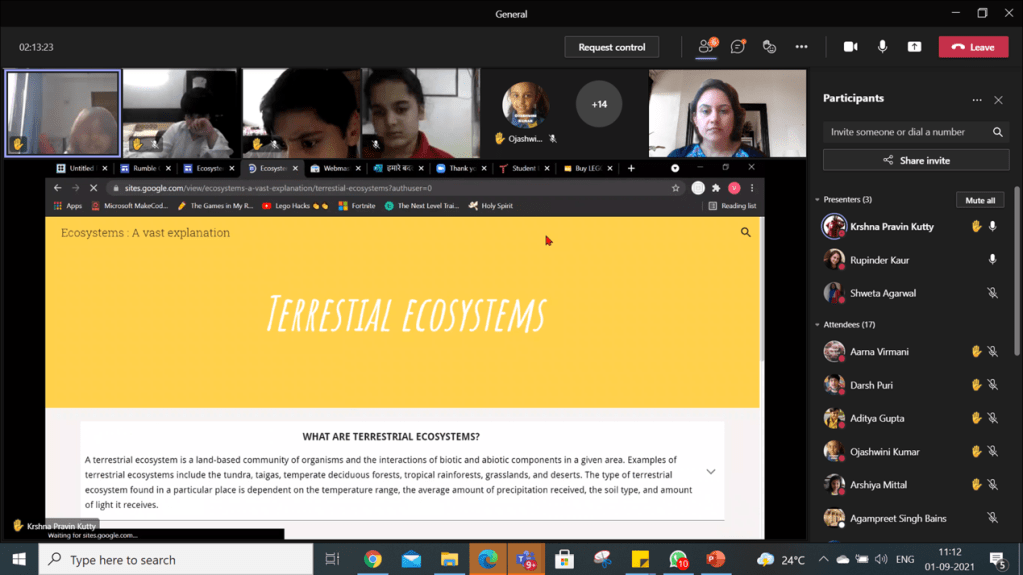Click the +14 more participants thumbnail
The width and height of the screenshot is (1023, 575).
coord(599,104)
